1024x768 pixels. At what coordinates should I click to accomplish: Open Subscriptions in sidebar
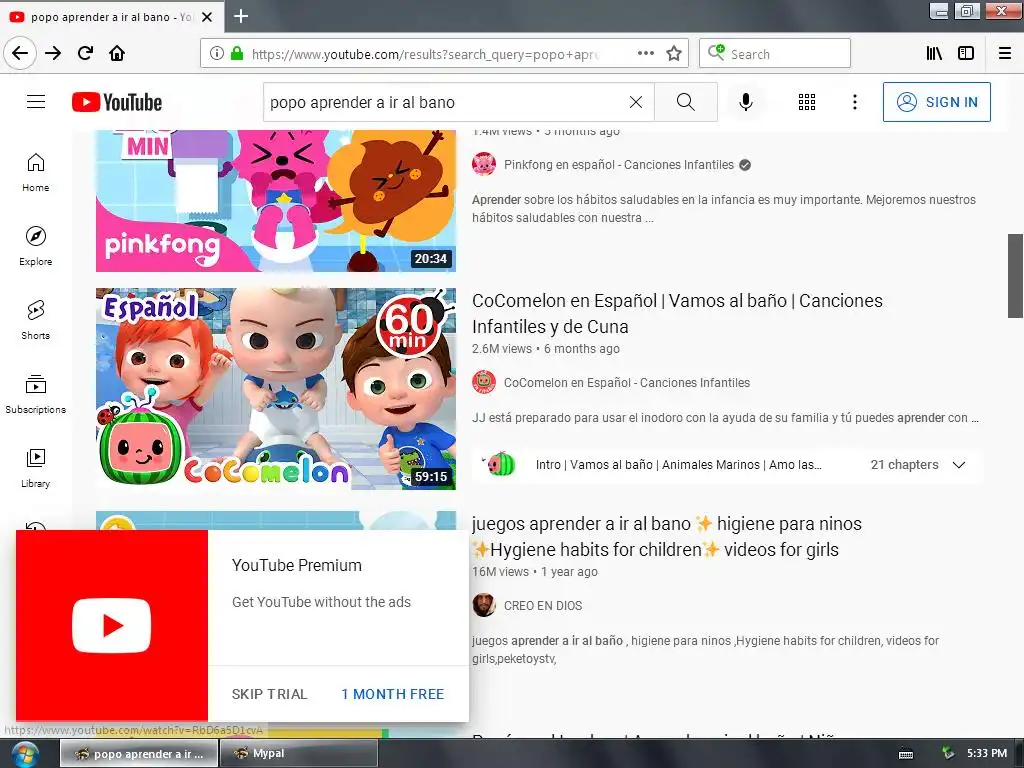point(36,394)
